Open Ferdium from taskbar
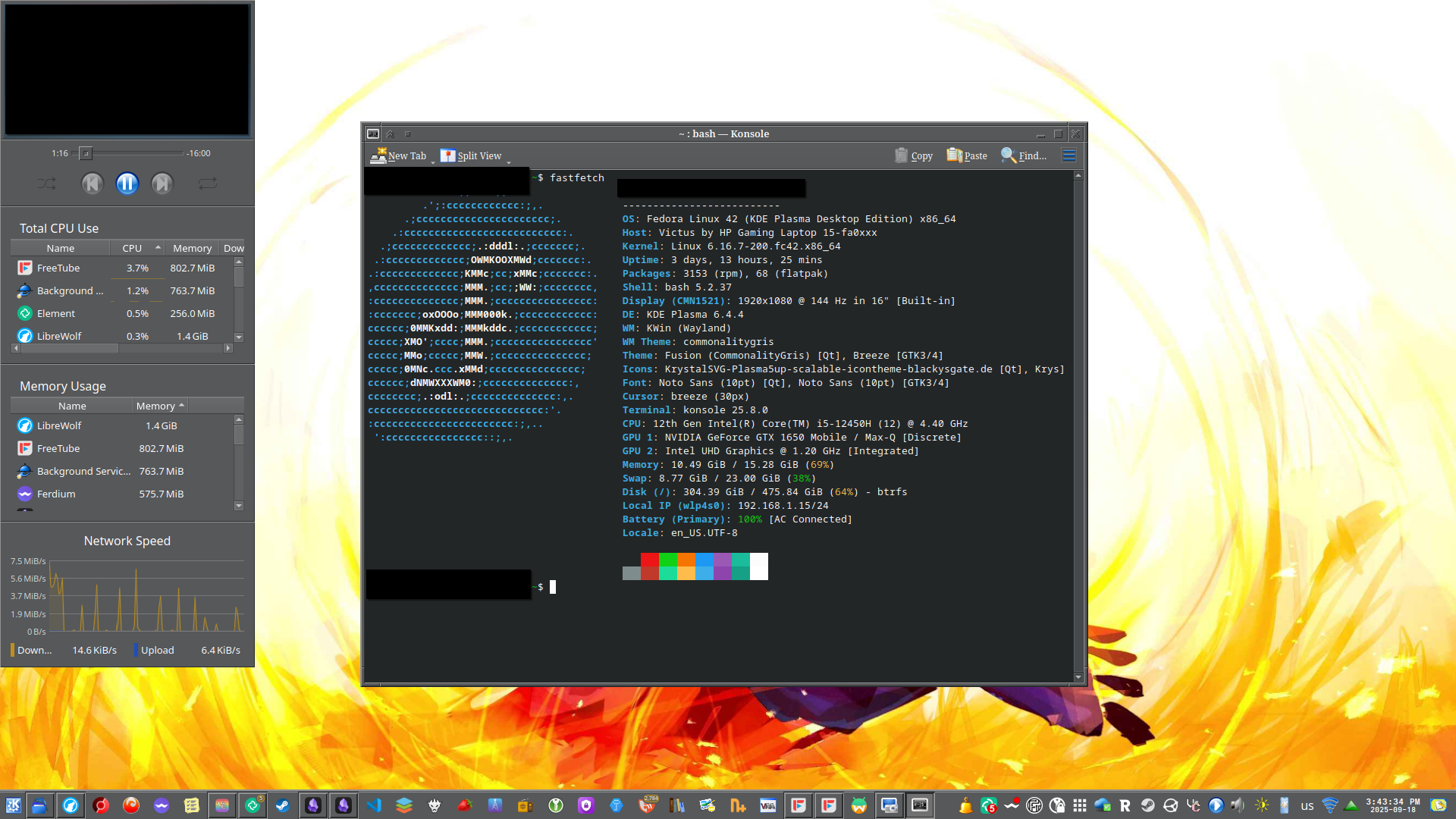This screenshot has height=819, width=1456. coord(162,805)
